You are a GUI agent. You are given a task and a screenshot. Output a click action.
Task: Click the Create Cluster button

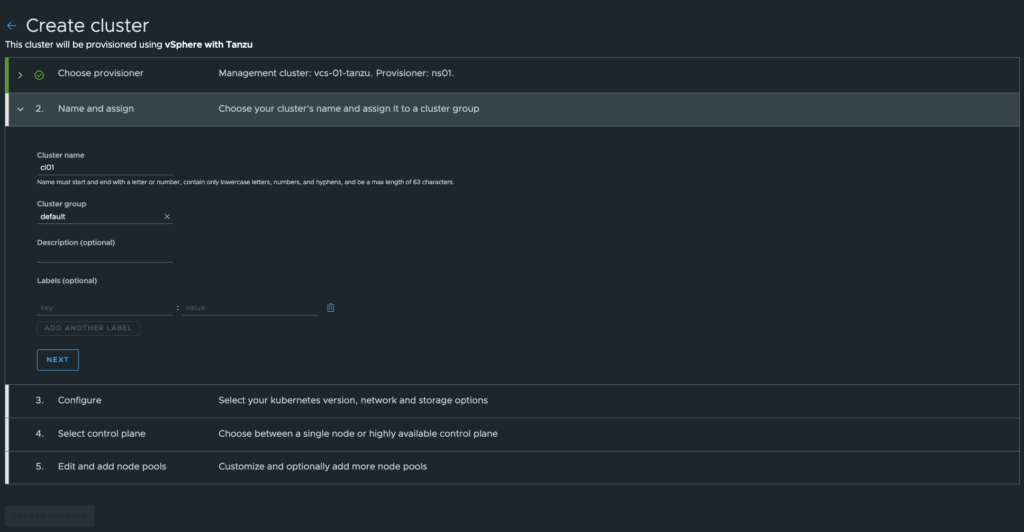coord(50,516)
